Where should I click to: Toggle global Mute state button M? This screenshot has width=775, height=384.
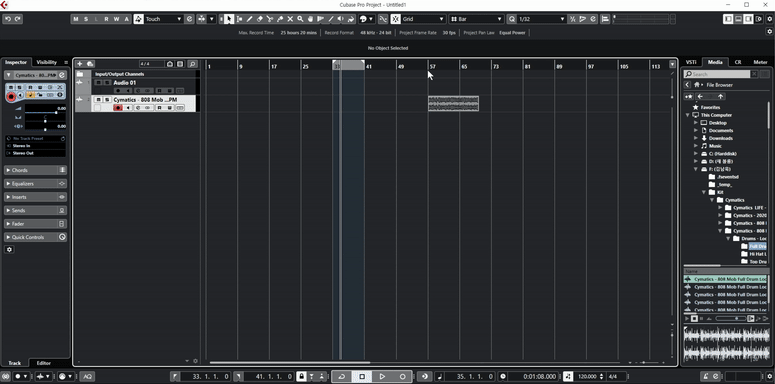click(76, 19)
